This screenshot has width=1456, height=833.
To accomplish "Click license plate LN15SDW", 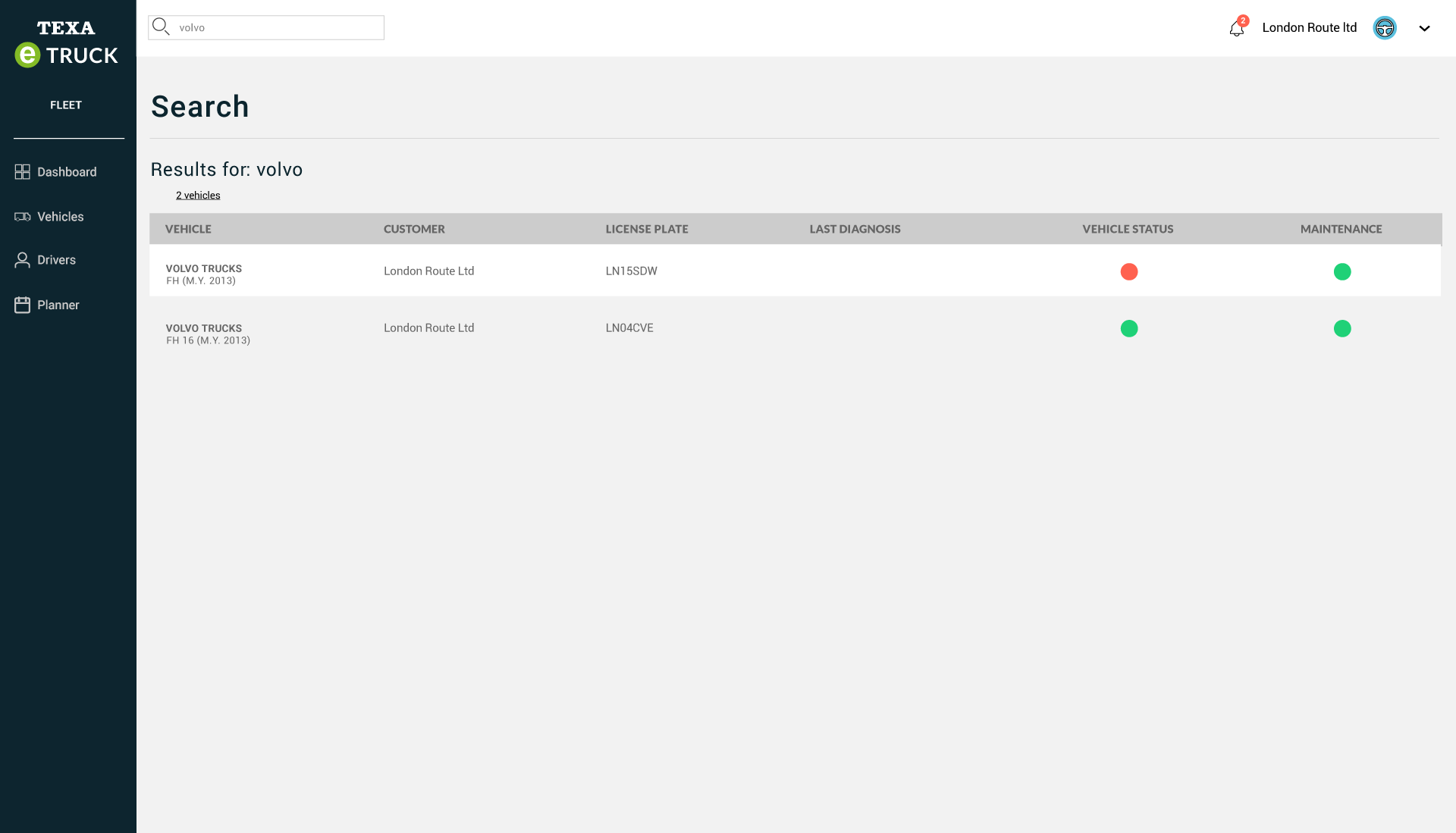I will [x=631, y=271].
